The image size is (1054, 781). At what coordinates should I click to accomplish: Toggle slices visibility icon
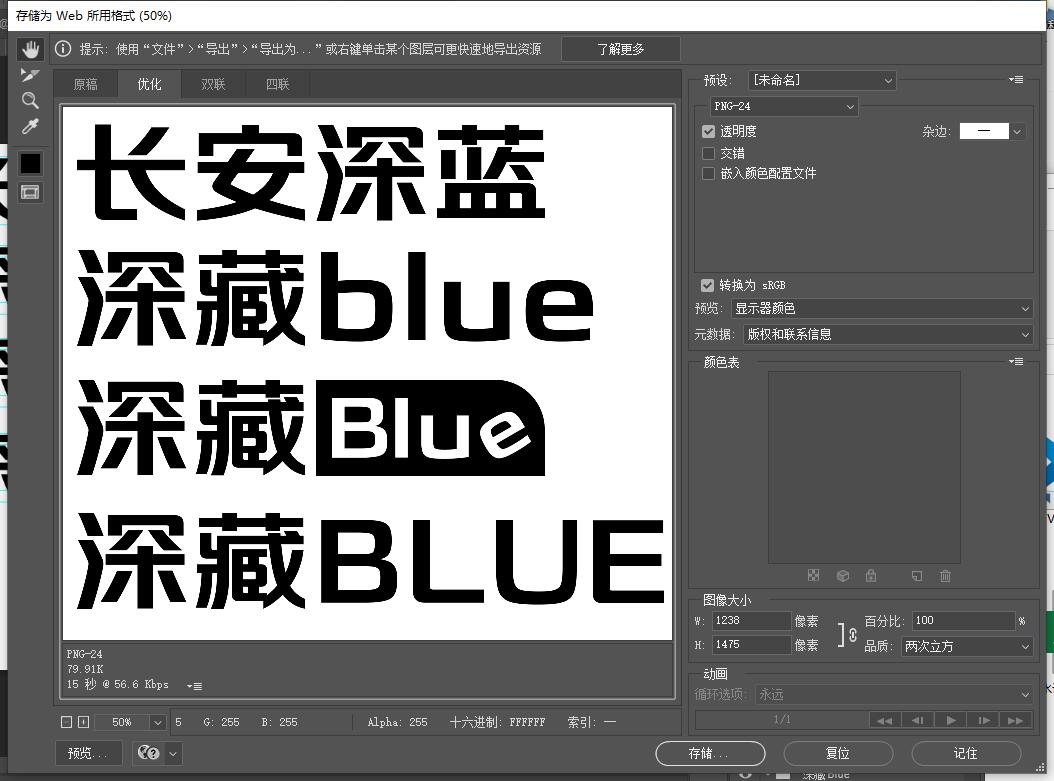pos(30,193)
